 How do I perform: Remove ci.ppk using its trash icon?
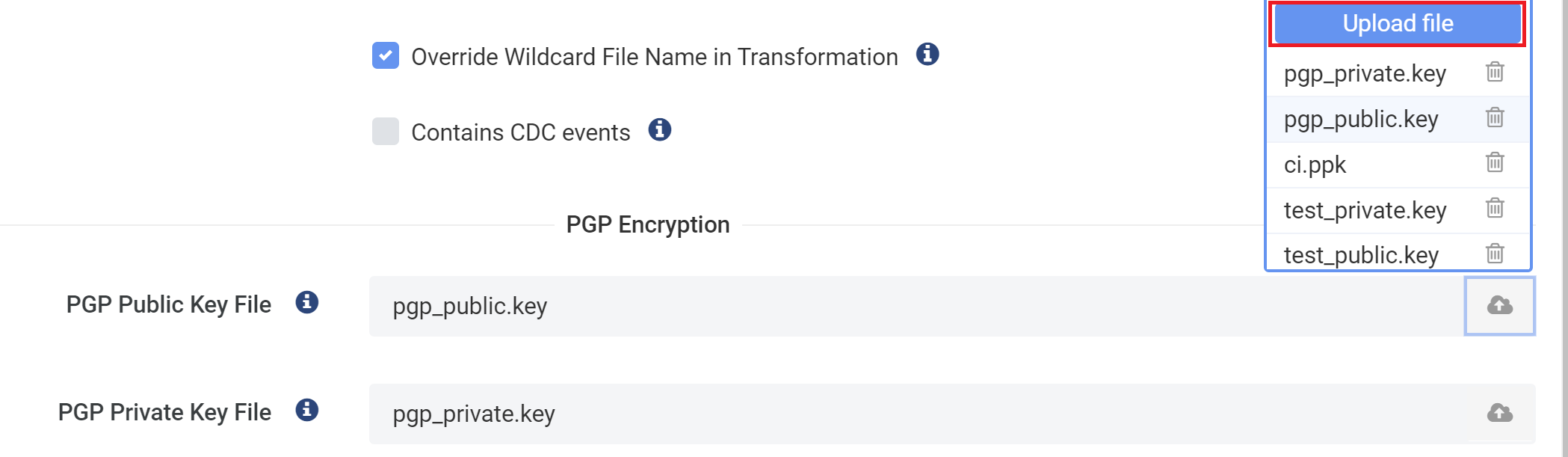(1495, 164)
